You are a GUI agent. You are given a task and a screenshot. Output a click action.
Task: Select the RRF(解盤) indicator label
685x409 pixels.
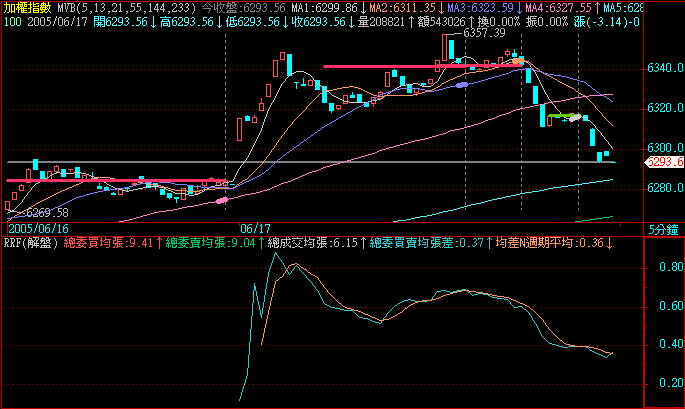point(31,243)
